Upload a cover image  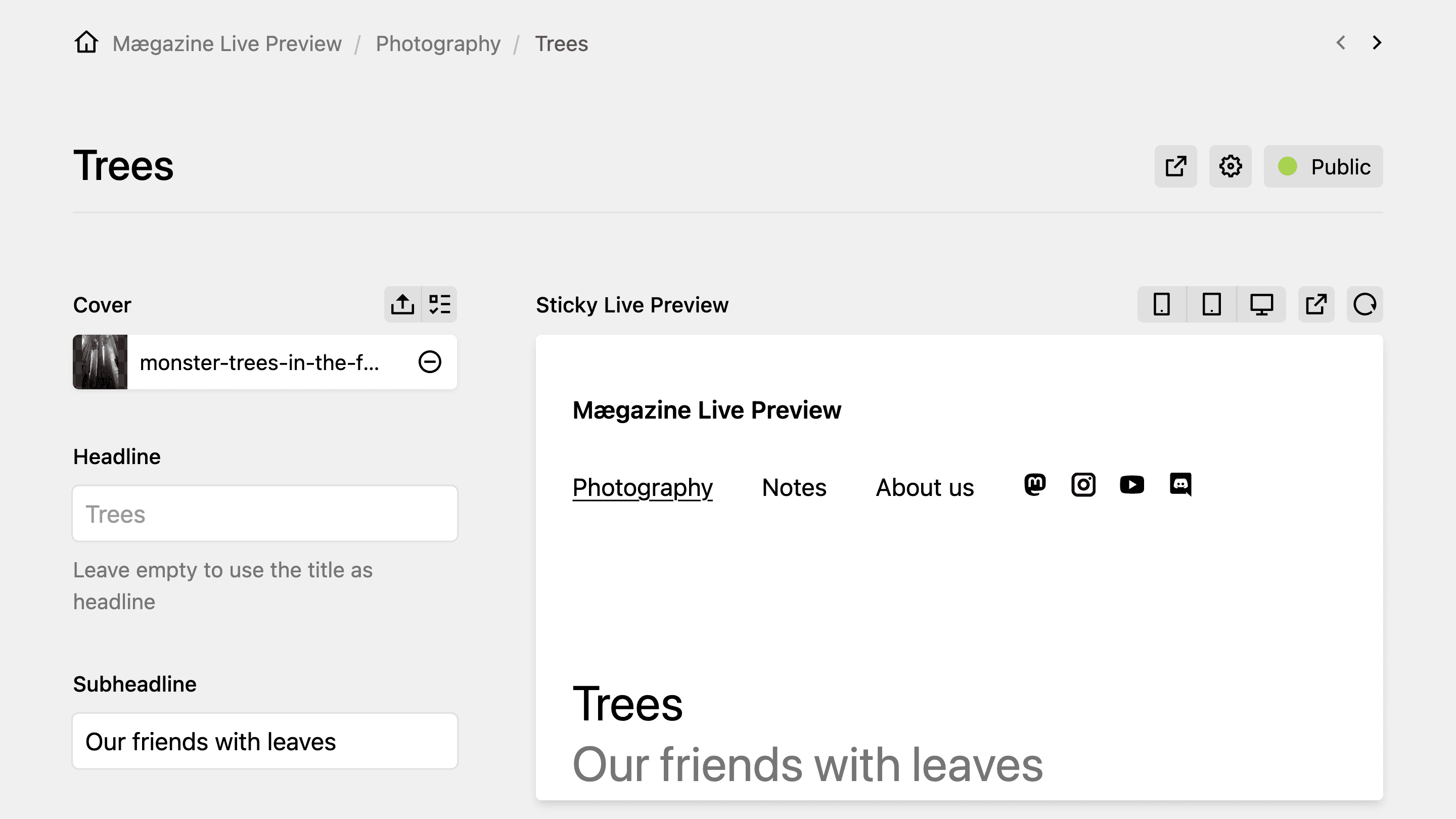coord(402,304)
